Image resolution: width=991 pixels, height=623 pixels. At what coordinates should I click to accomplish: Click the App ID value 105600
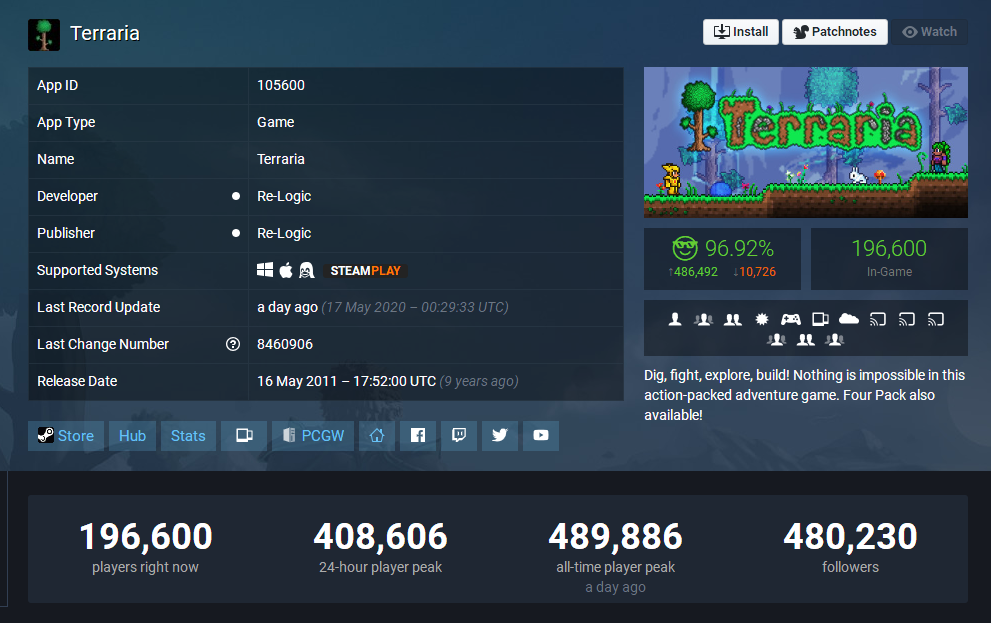(x=281, y=85)
